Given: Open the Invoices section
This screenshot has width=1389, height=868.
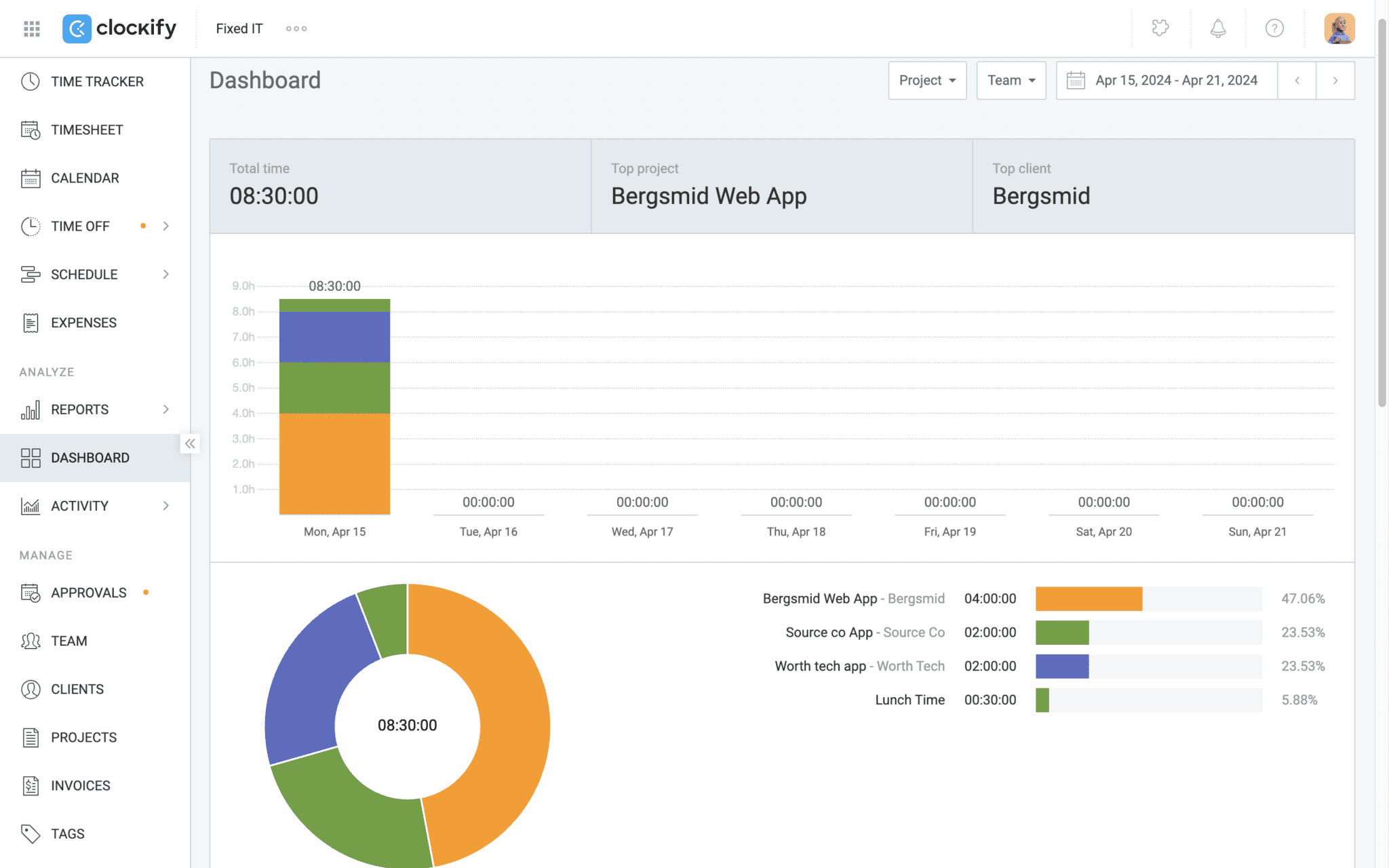Looking at the screenshot, I should (x=81, y=785).
